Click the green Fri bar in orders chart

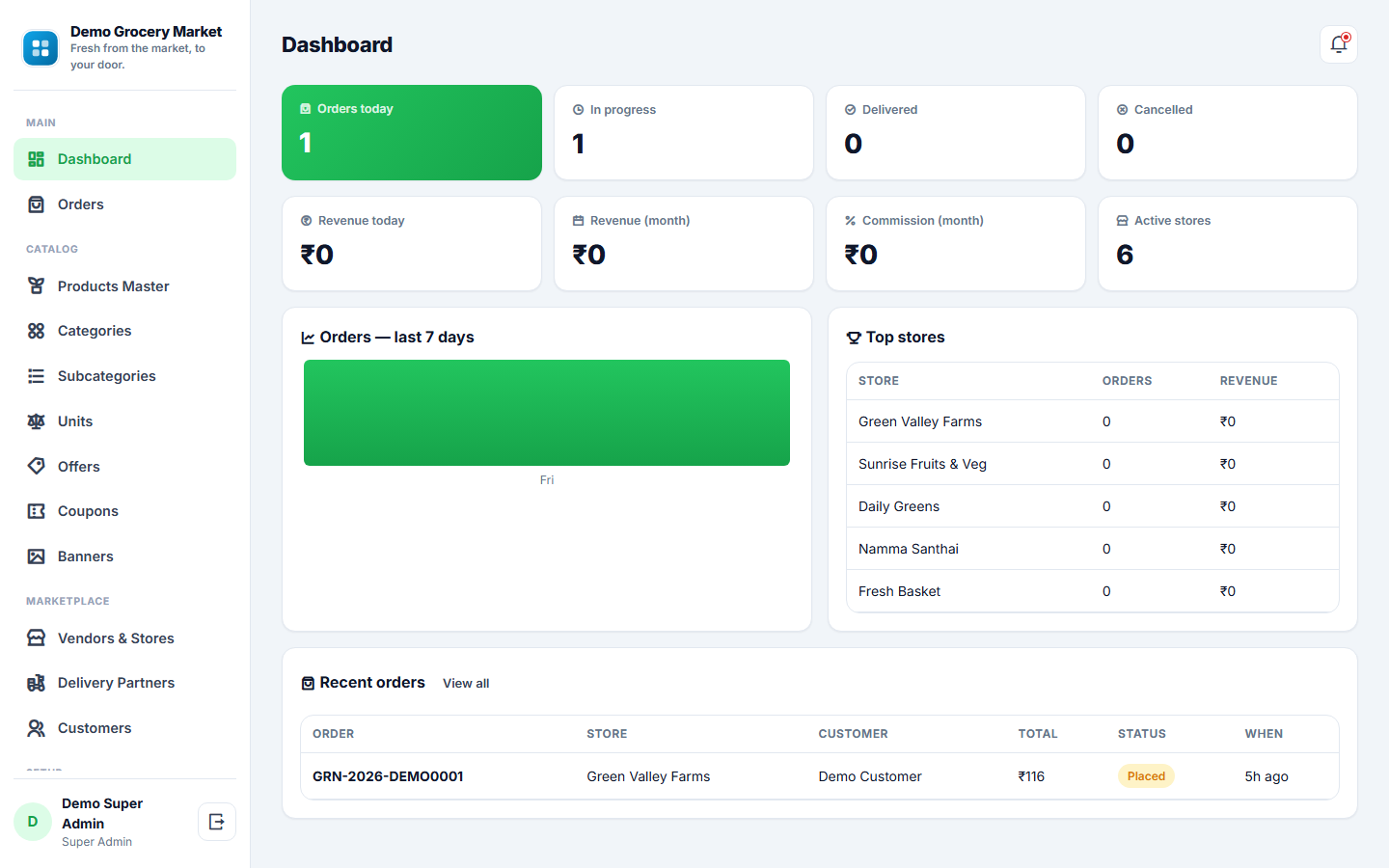(547, 413)
